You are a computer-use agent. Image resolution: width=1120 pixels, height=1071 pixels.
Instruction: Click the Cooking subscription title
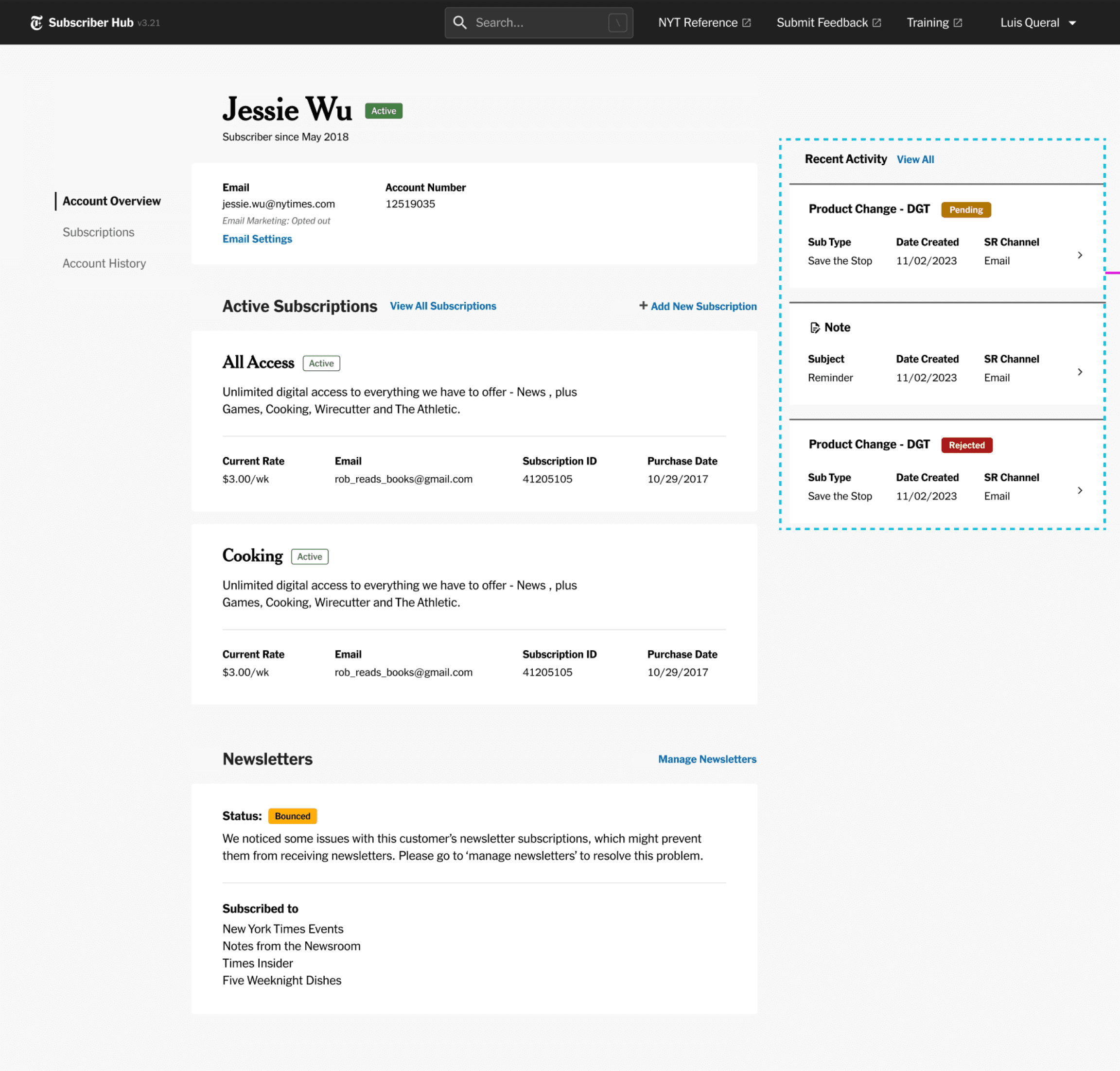252,556
